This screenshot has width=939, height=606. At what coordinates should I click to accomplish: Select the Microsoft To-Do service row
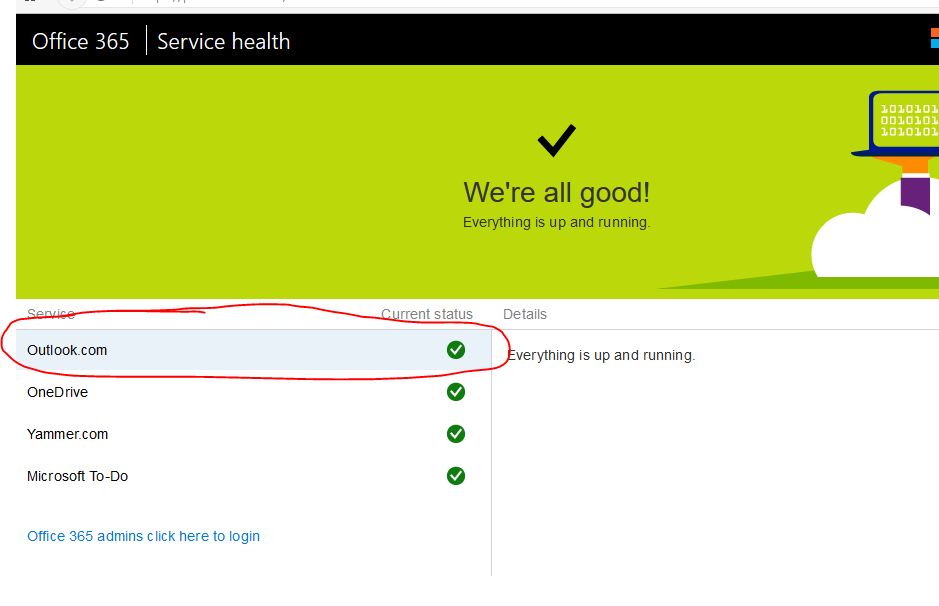click(253, 476)
